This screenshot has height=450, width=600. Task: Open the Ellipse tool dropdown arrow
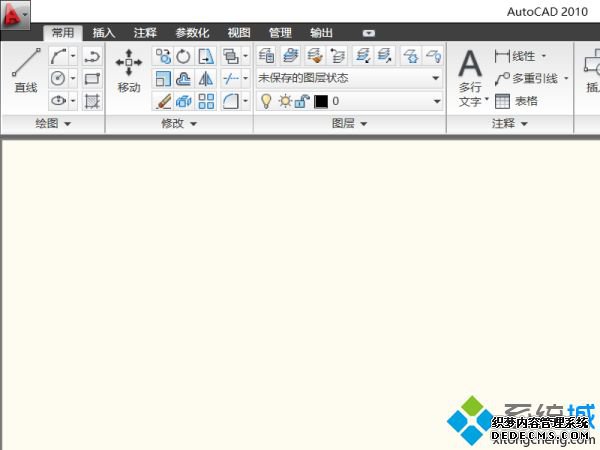(73, 101)
